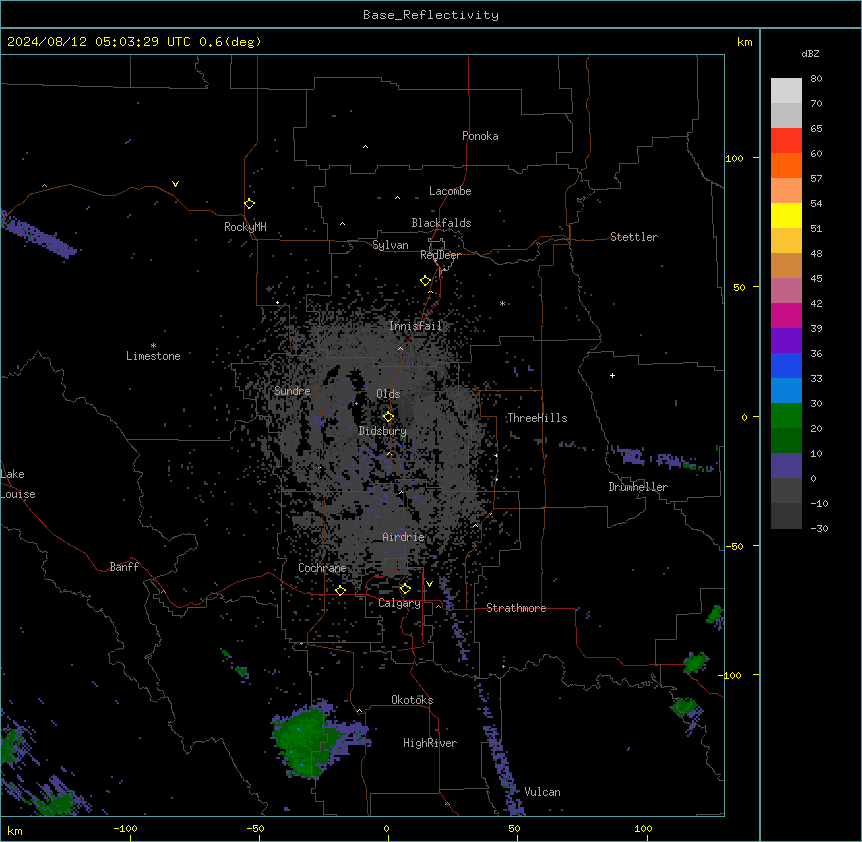Select the lightest gray swatch under 80 dBZ
862x842 pixels.
(786, 91)
